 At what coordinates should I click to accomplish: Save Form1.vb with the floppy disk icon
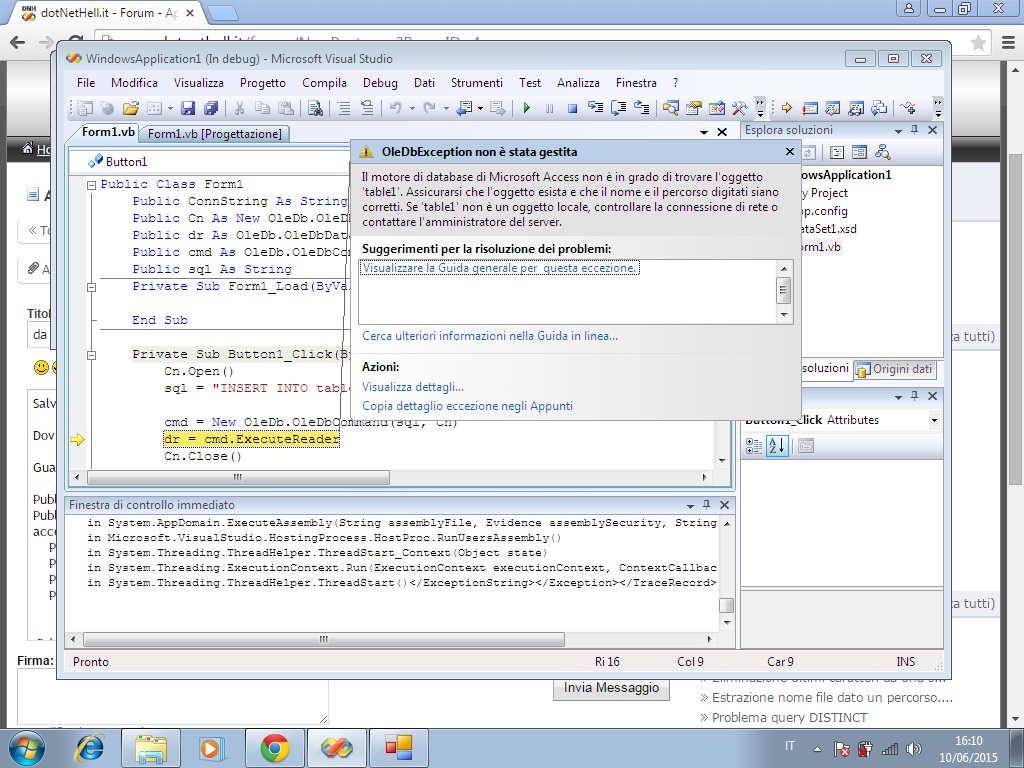coord(188,108)
